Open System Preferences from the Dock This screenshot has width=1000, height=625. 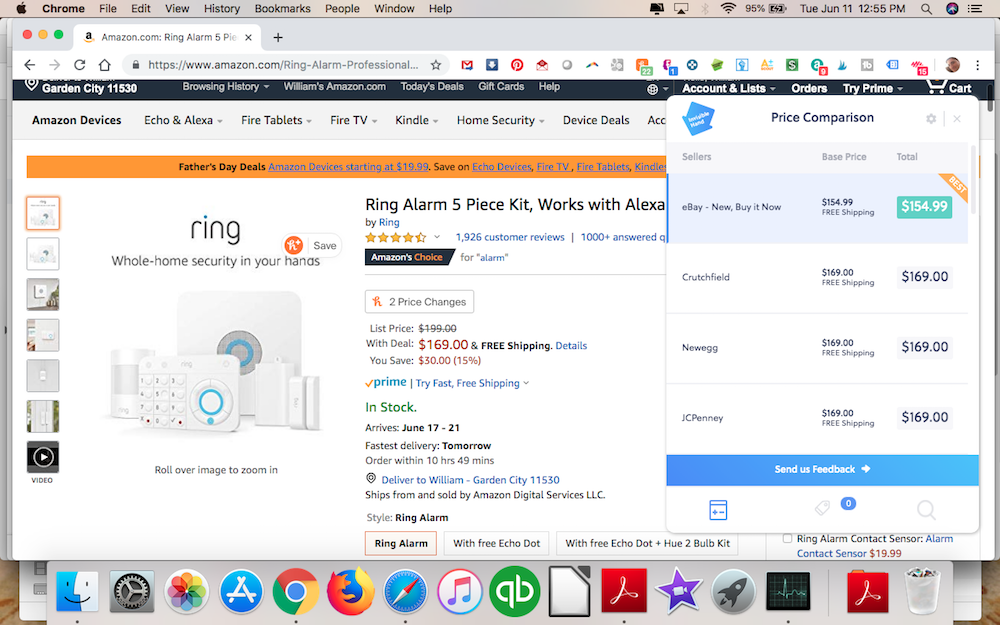point(131,591)
